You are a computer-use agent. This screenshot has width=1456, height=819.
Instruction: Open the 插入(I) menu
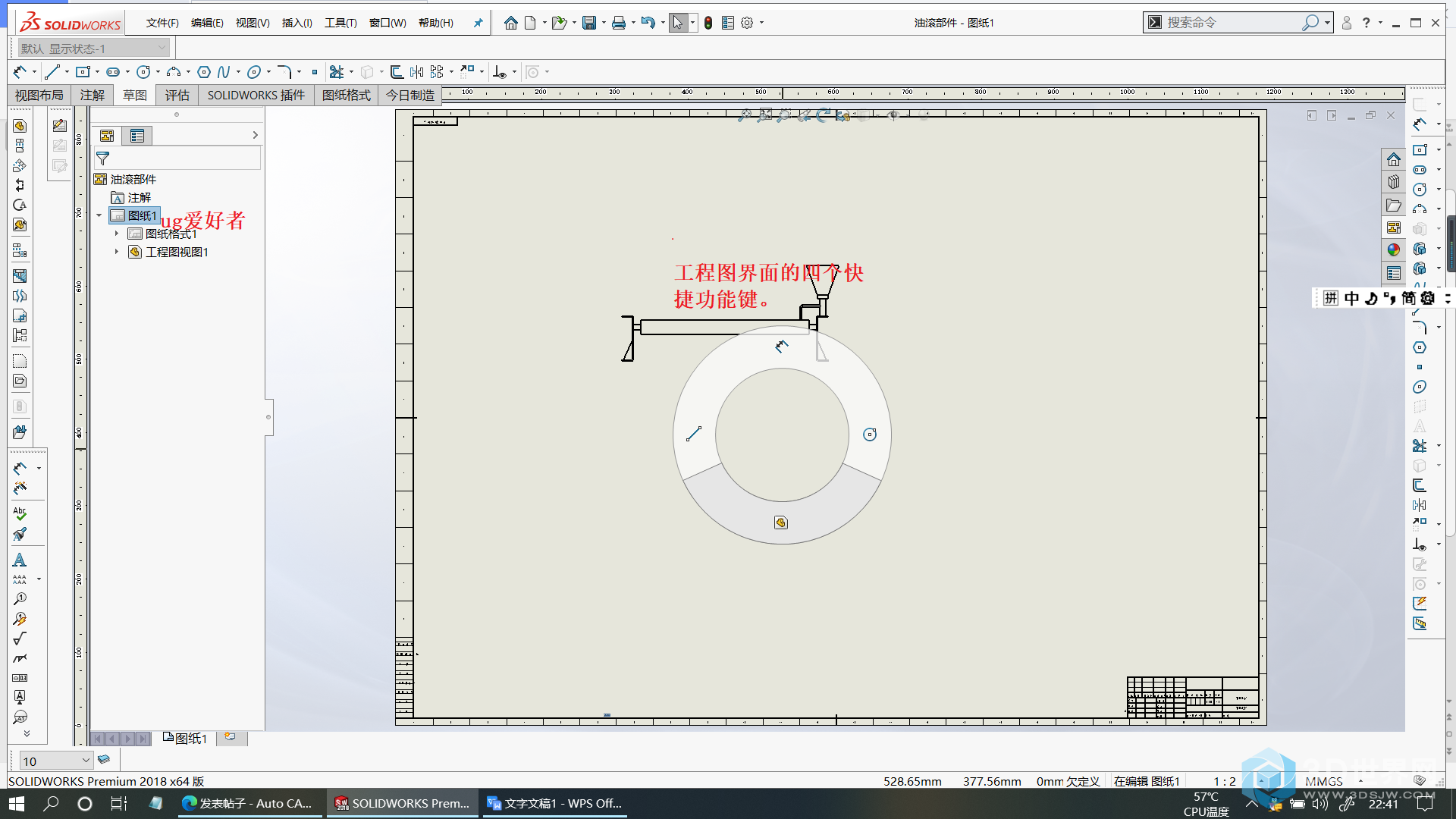tap(297, 23)
